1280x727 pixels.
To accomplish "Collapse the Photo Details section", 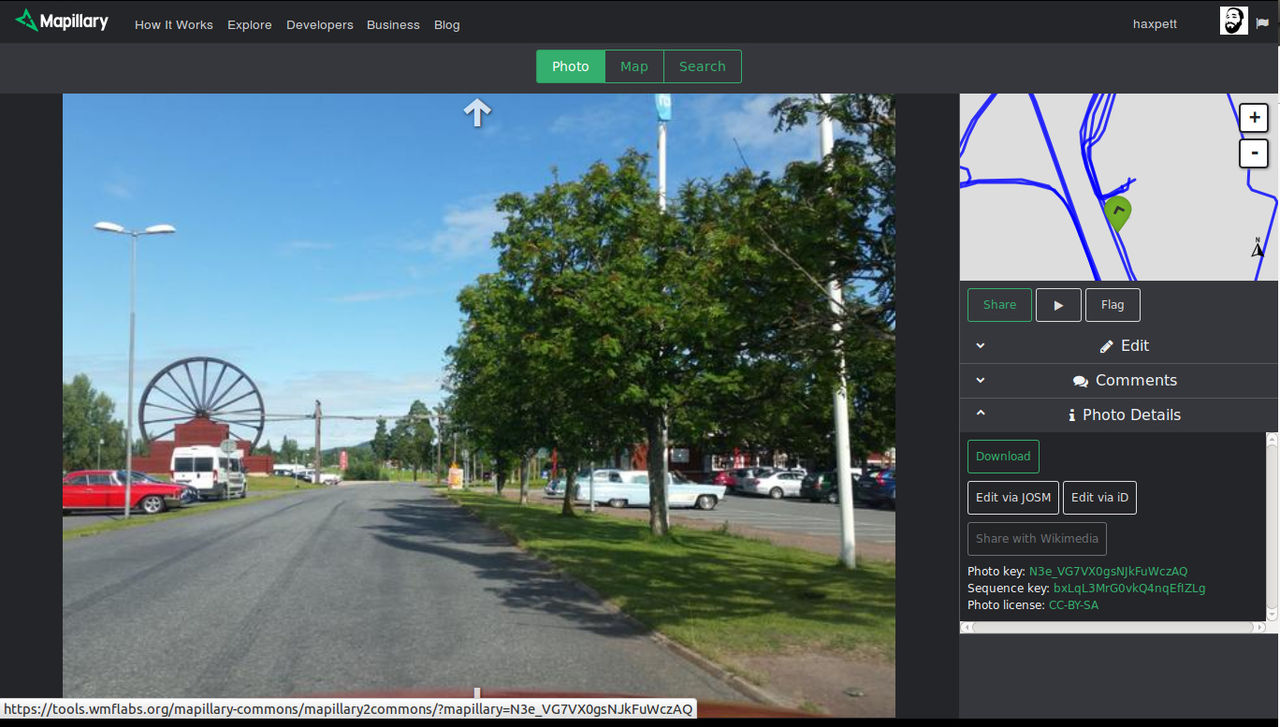I will [x=980, y=414].
